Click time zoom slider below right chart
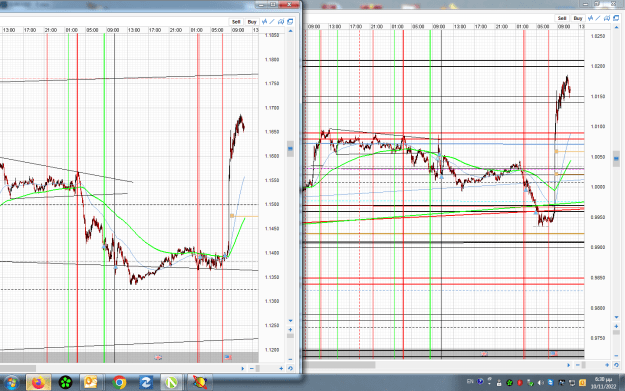Image resolution: width=625 pixels, height=391 pixels. click(584, 365)
